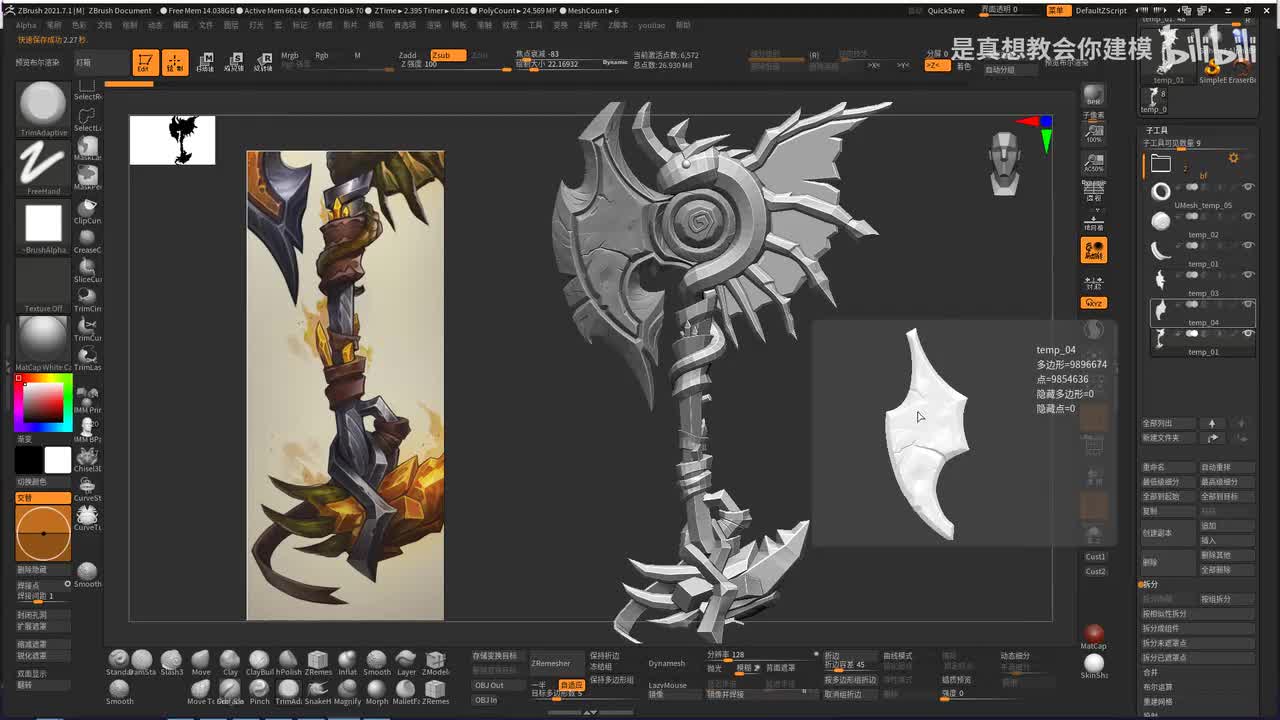Pick the hPolish brush
This screenshot has width=1280, height=720.
(288, 662)
